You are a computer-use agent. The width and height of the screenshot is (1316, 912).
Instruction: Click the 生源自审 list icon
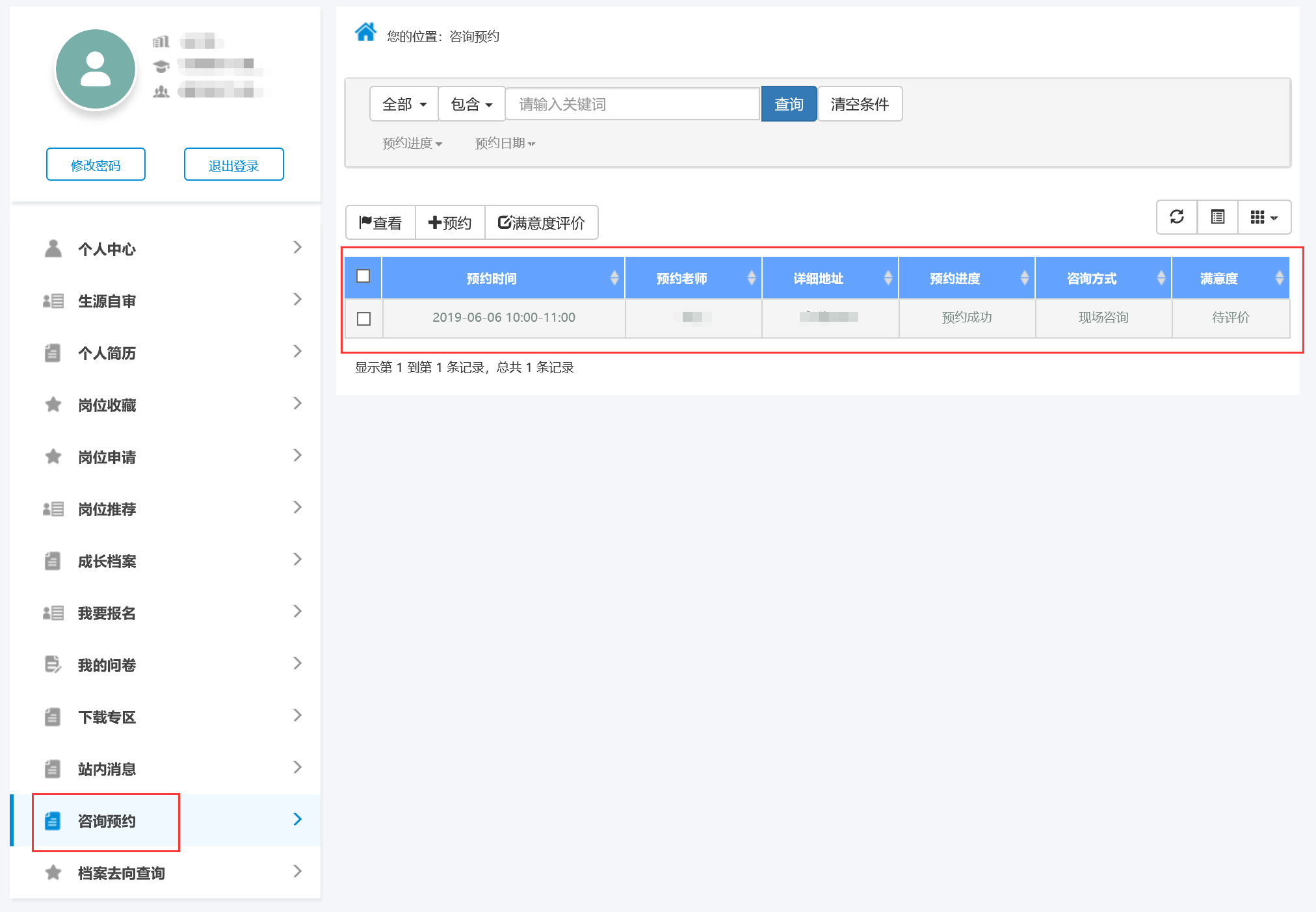click(x=53, y=301)
